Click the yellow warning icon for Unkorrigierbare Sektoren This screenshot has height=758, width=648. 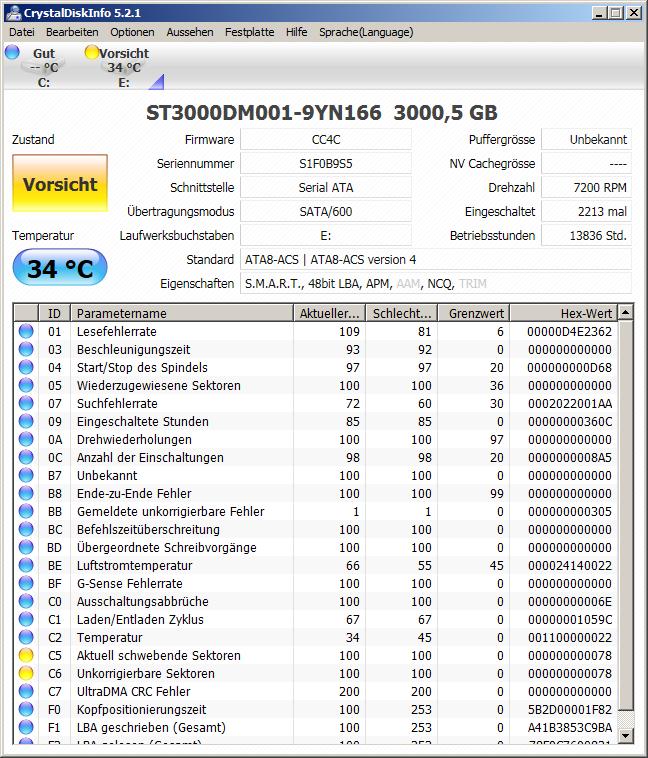tap(26, 673)
